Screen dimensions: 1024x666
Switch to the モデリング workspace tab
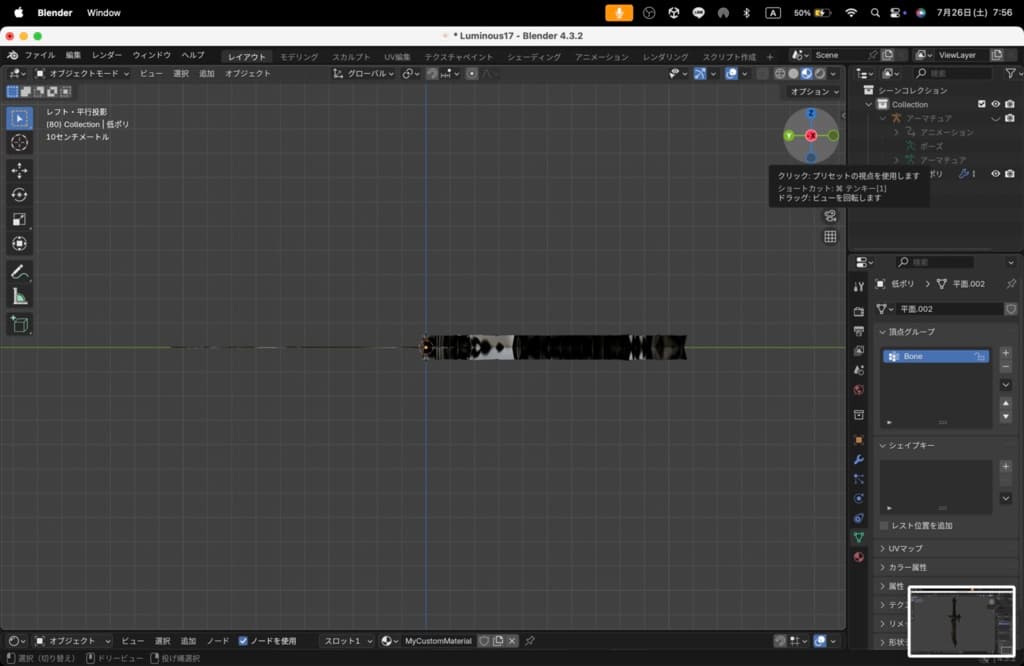299,56
